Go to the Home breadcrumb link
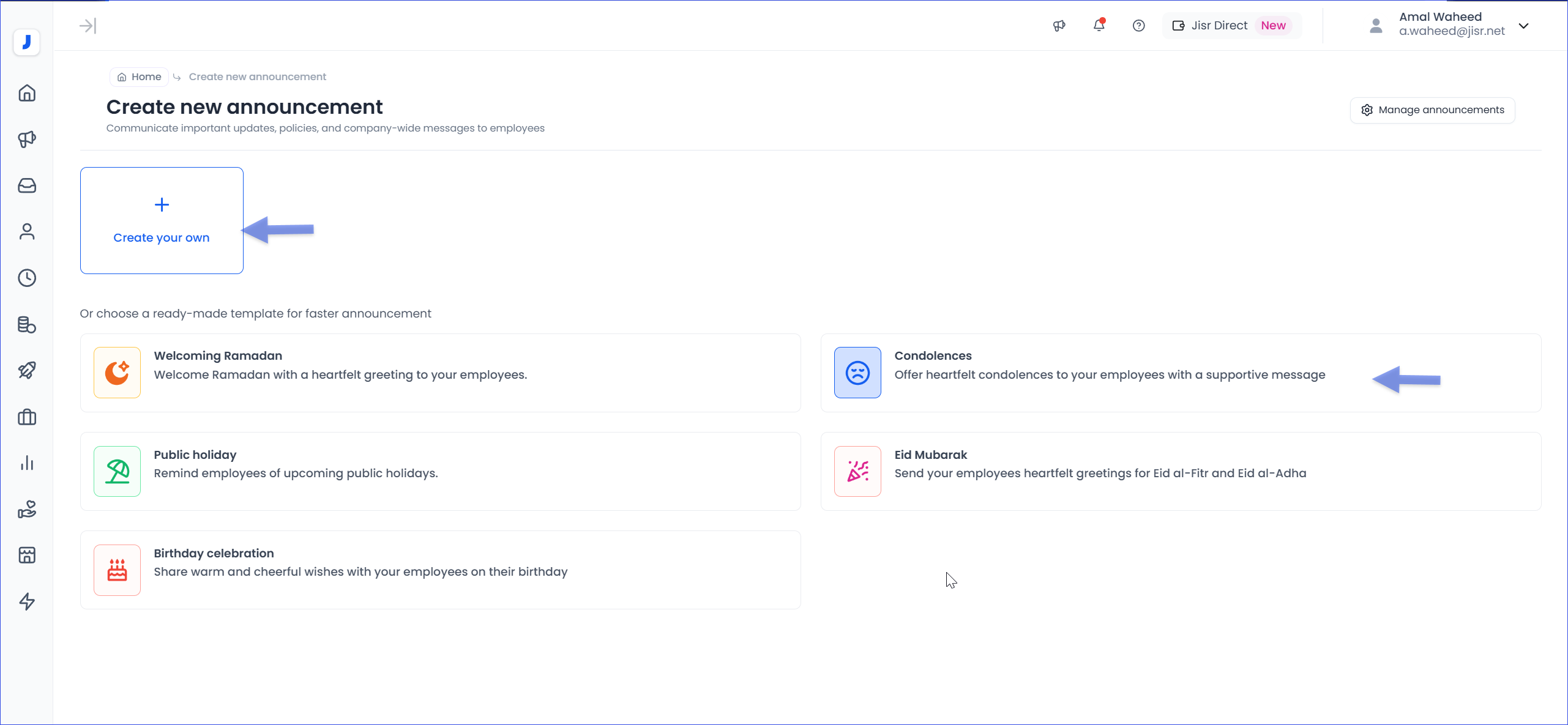Screen dimensions: 1568x725 pyautogui.click(x=140, y=77)
